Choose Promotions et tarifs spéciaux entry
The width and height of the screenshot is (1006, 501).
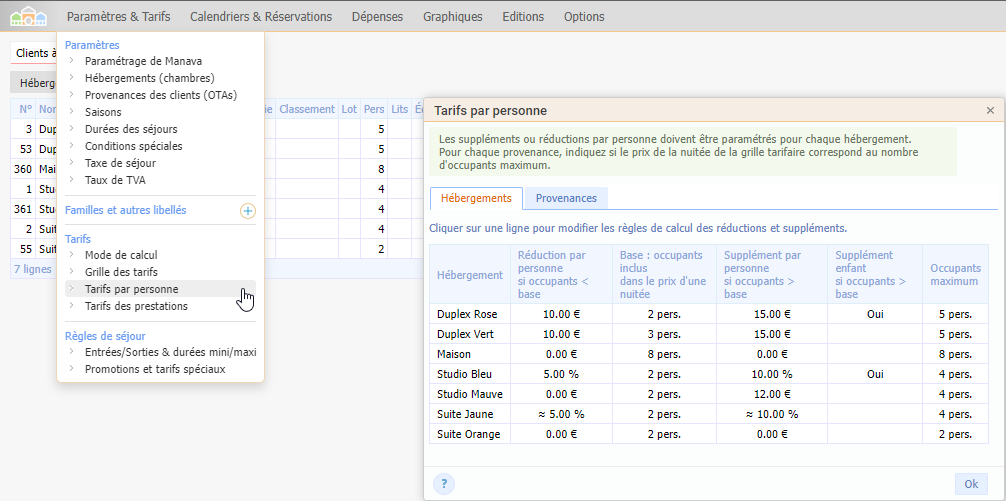click(155, 369)
